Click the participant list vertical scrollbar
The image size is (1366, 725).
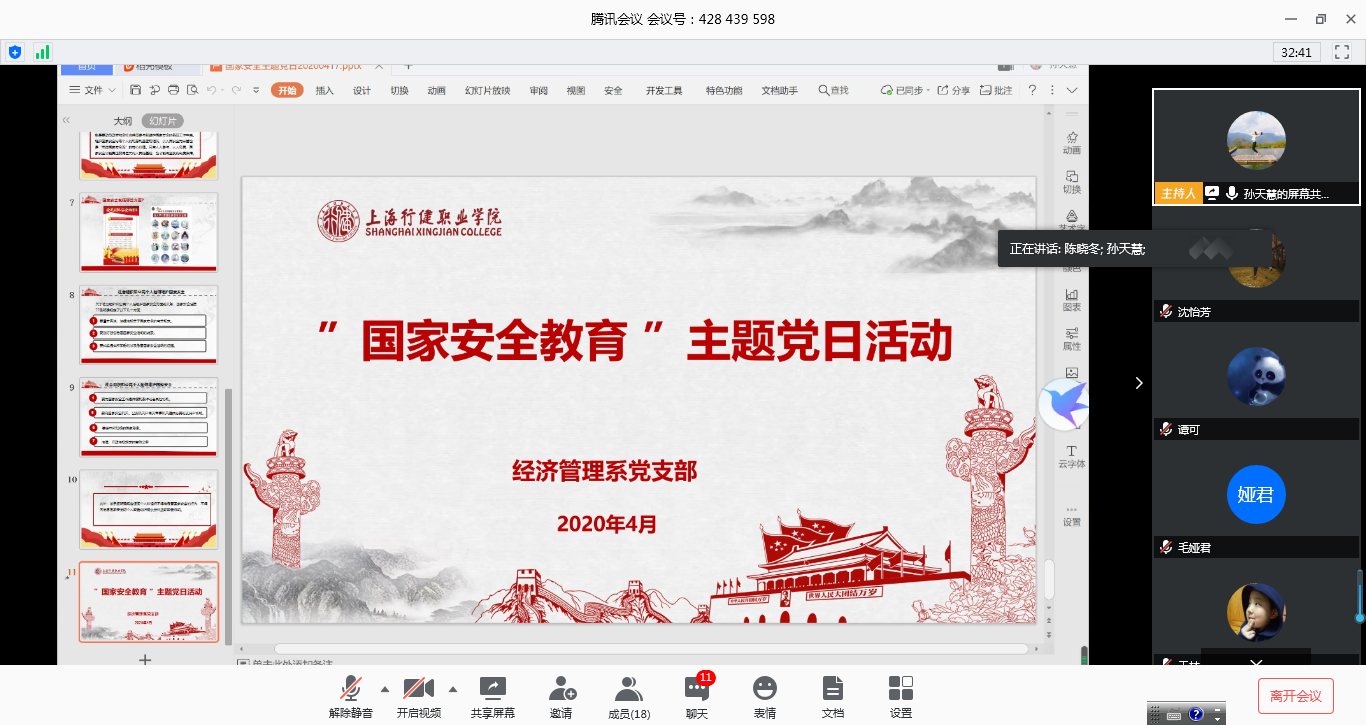[1359, 595]
